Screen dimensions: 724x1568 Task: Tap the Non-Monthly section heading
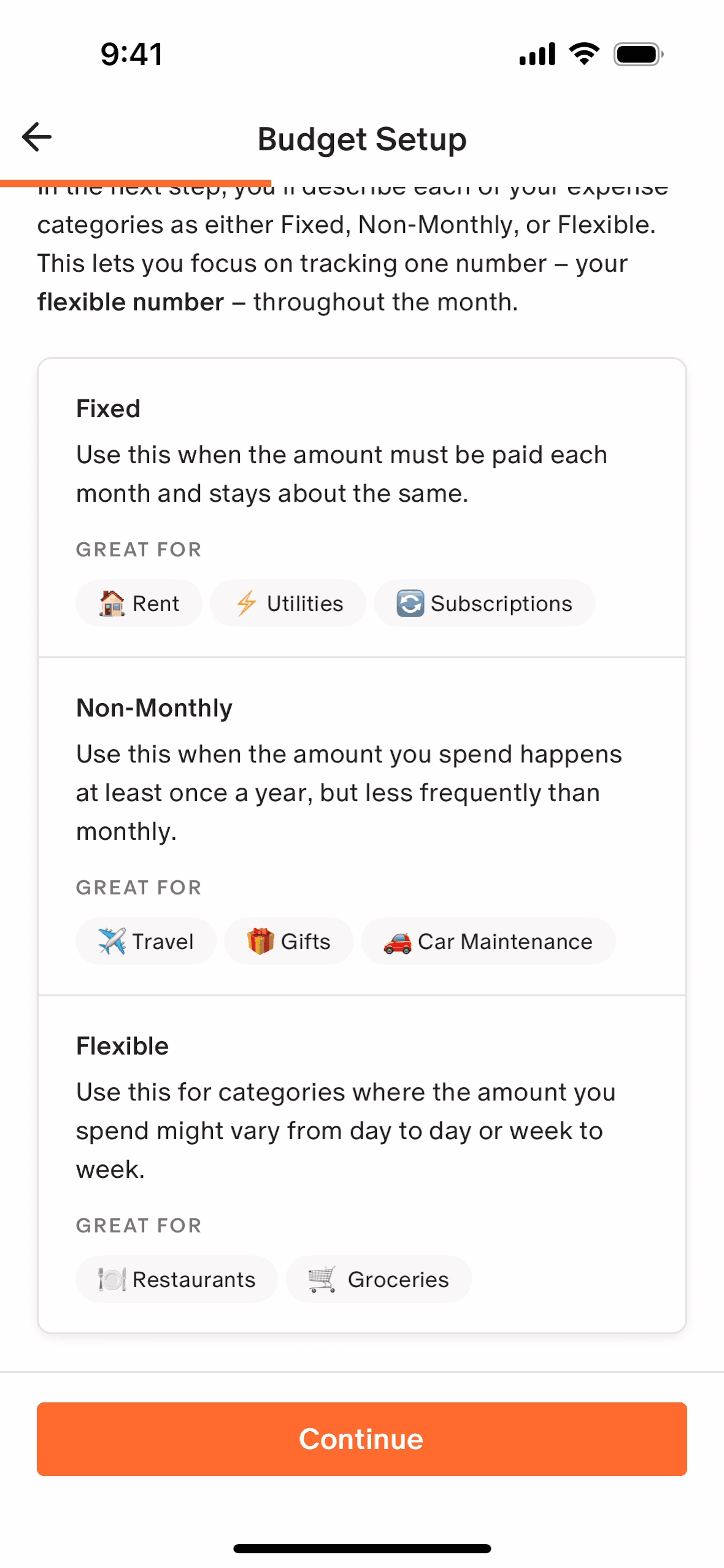(154, 708)
